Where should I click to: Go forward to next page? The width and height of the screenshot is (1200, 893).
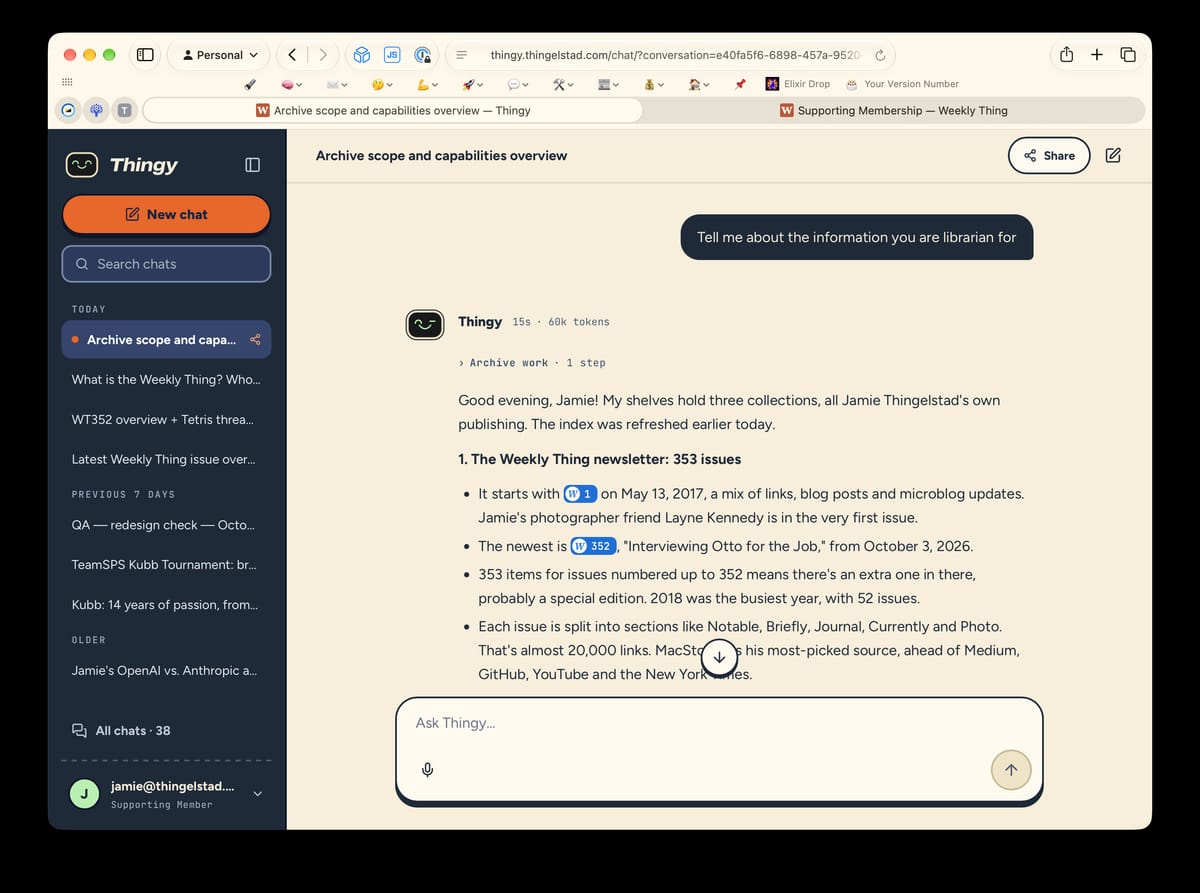(x=323, y=55)
